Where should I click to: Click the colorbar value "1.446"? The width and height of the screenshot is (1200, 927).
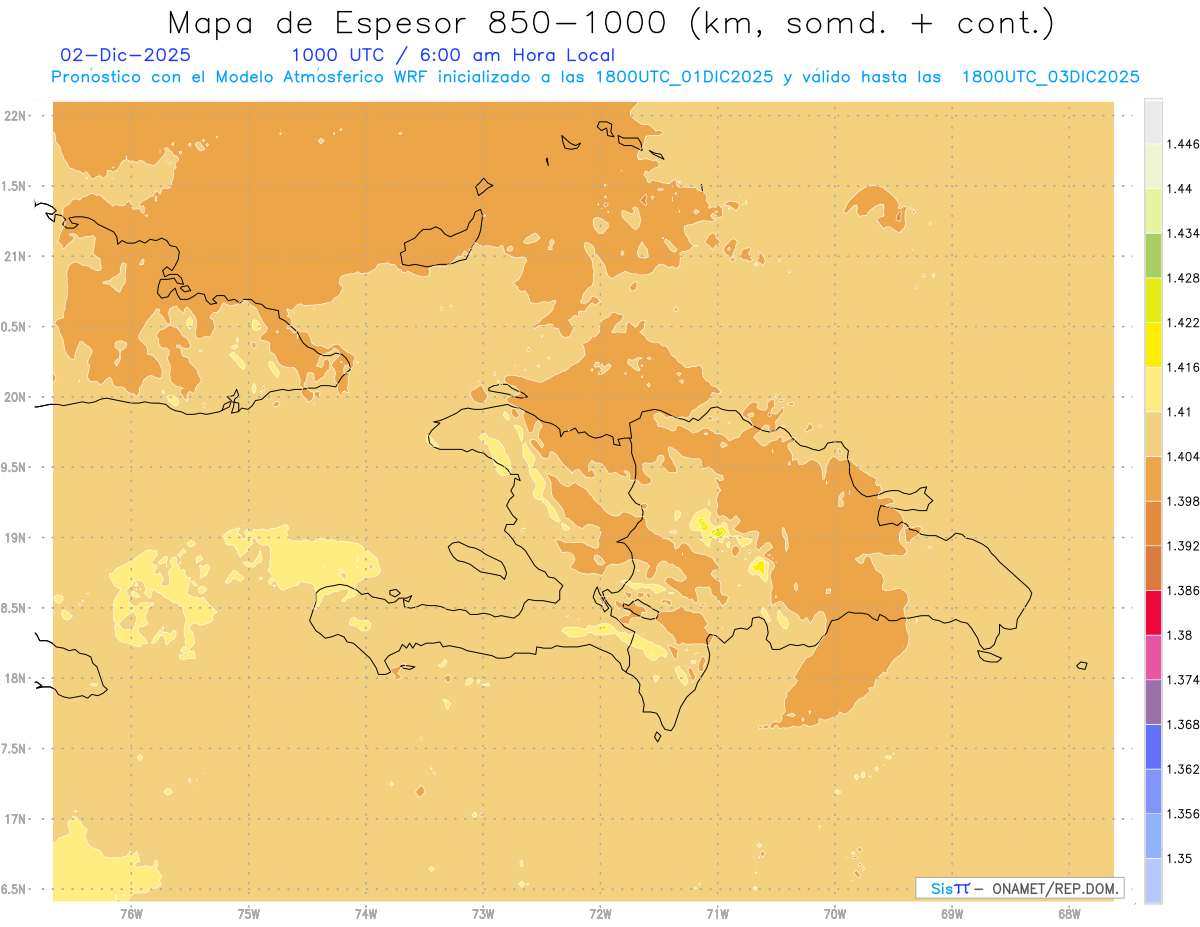pyautogui.click(x=1183, y=144)
